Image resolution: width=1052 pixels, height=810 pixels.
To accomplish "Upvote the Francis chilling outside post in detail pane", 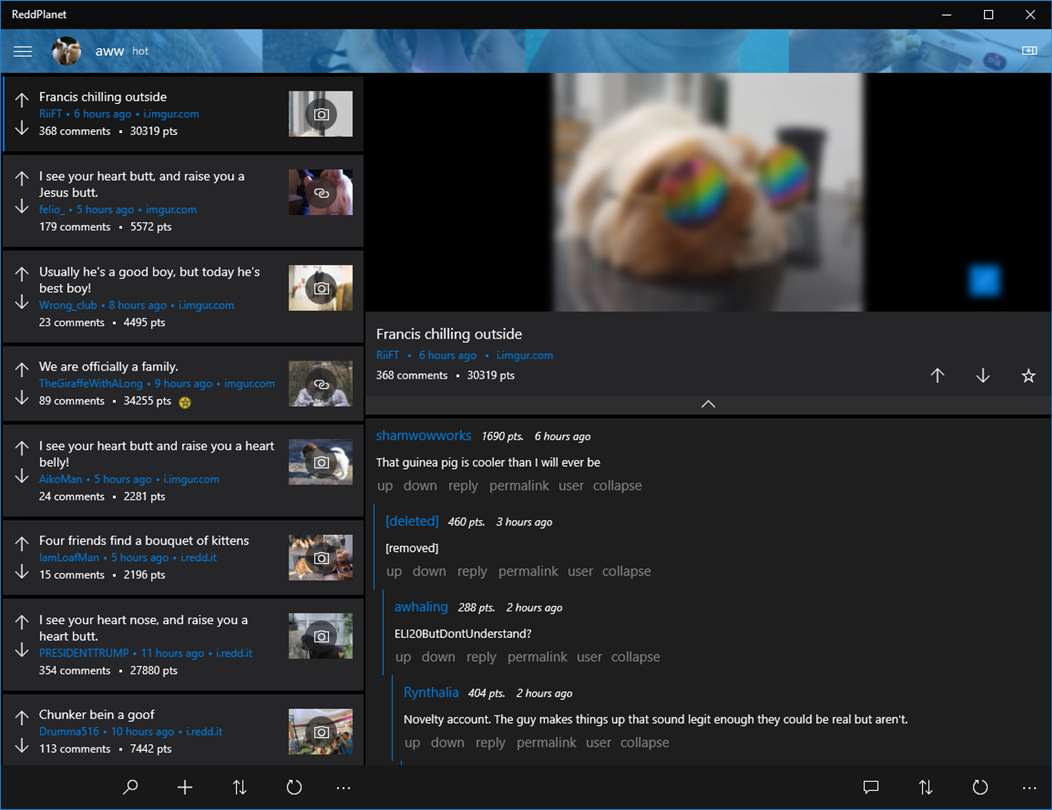I will [x=937, y=376].
